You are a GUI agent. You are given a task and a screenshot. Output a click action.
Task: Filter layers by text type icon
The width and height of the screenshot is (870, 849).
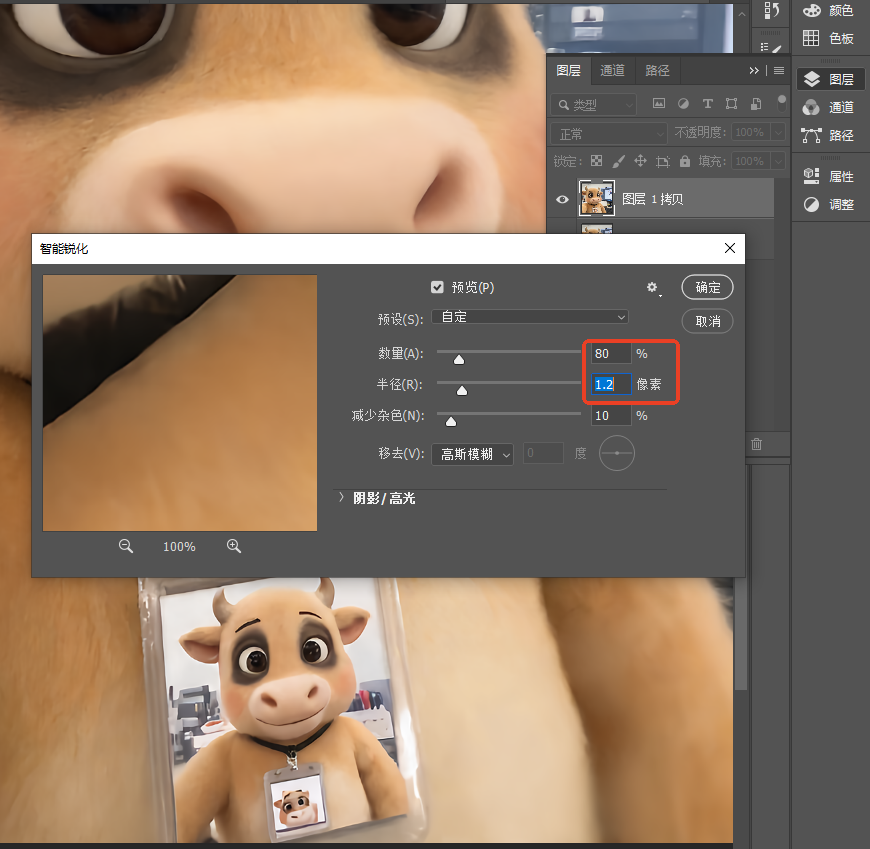pos(707,104)
